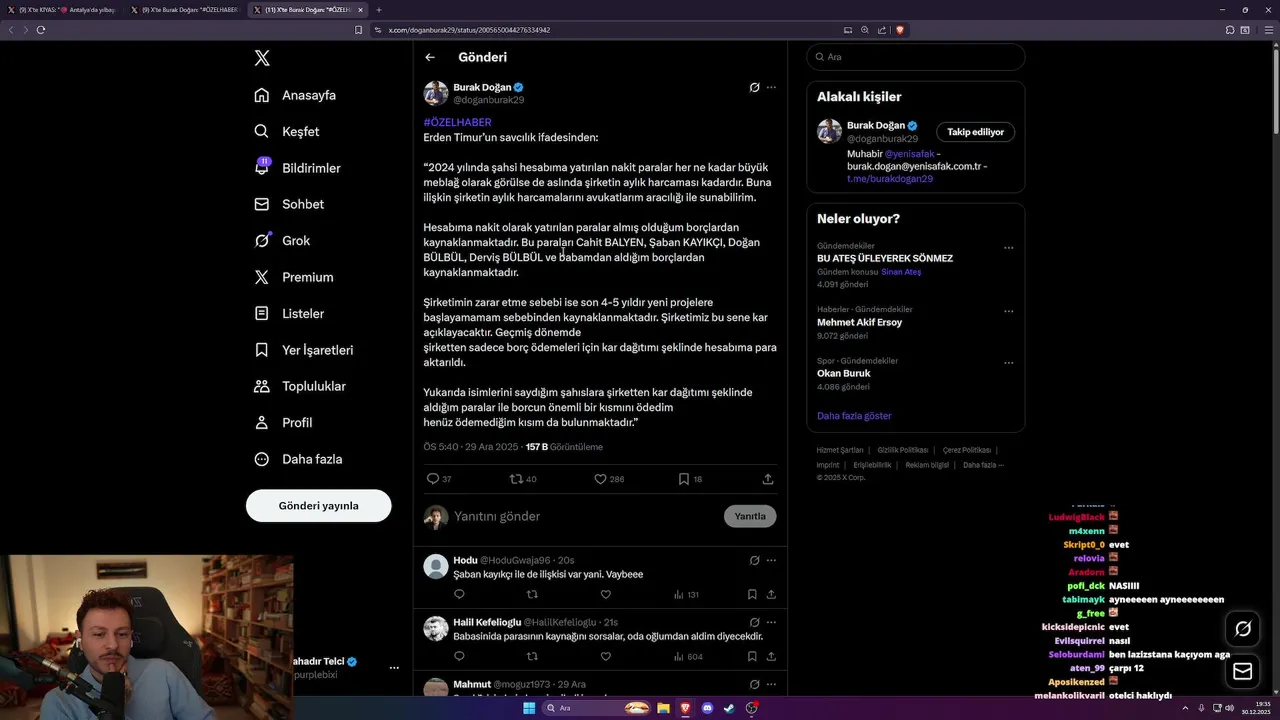
Task: Open Steam from taskbar
Action: tap(729, 708)
